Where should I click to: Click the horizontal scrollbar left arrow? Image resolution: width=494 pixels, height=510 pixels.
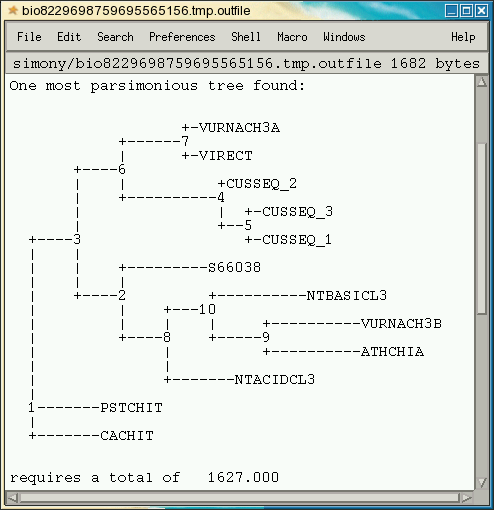13,498
